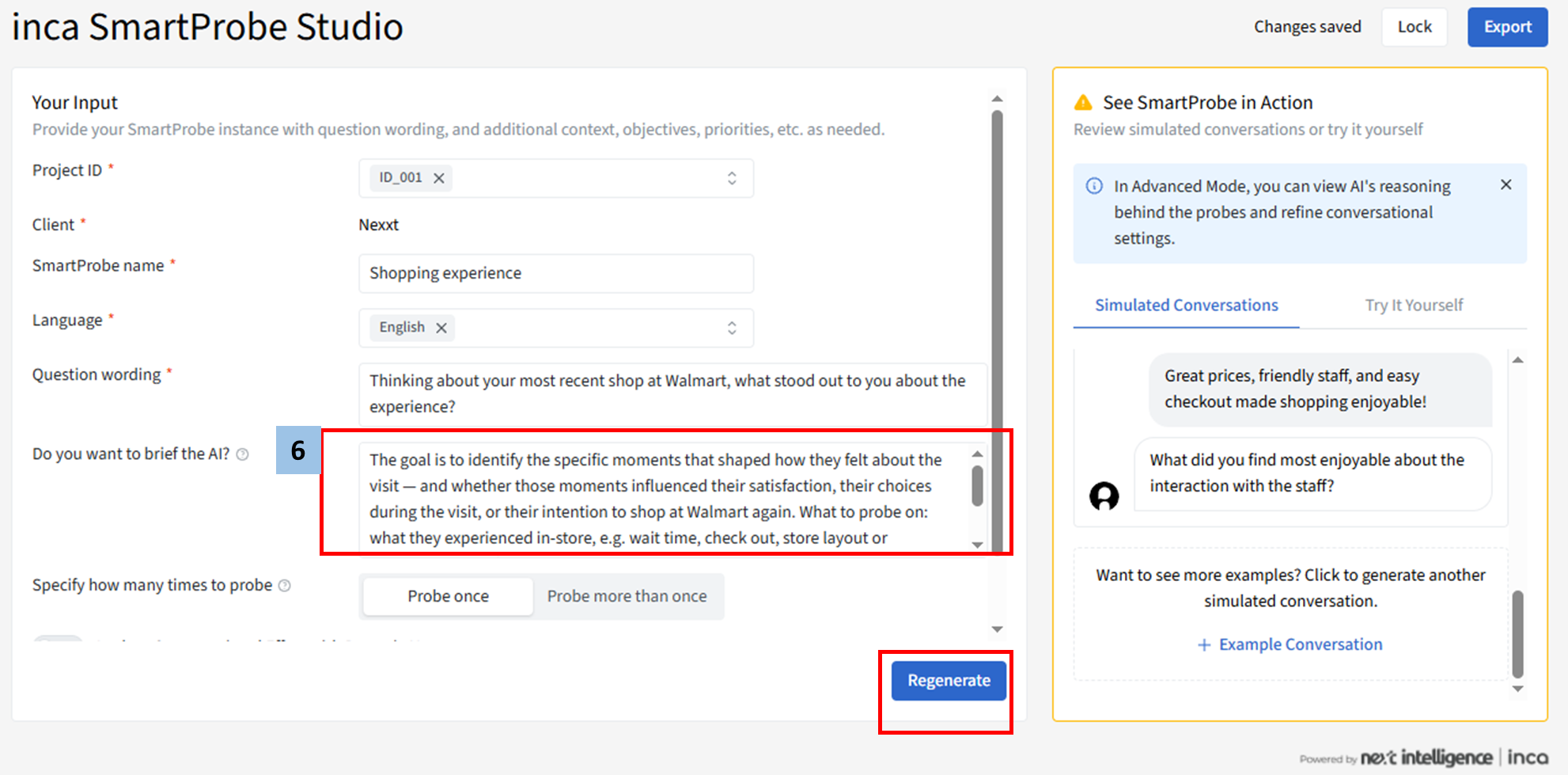
Task: Add an Example Conversation
Action: pyautogui.click(x=1290, y=644)
